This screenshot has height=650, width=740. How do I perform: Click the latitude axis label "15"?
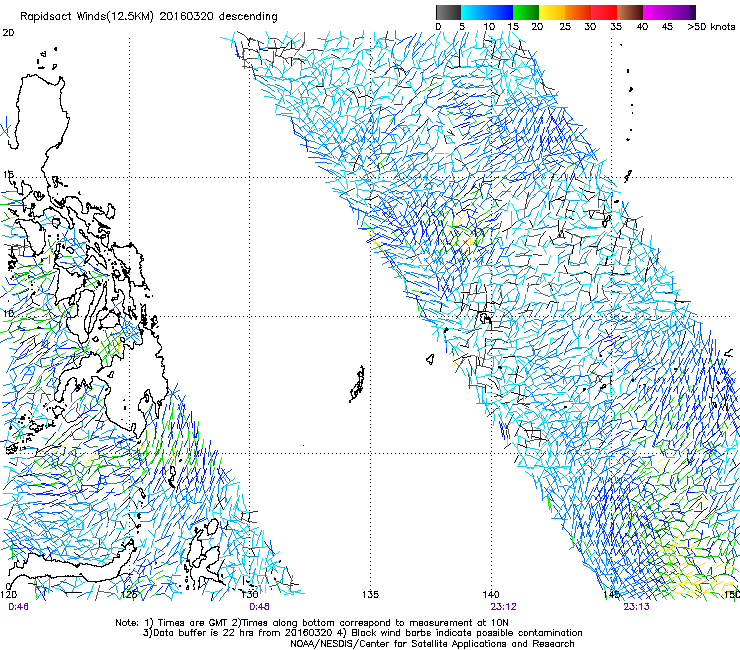8,175
